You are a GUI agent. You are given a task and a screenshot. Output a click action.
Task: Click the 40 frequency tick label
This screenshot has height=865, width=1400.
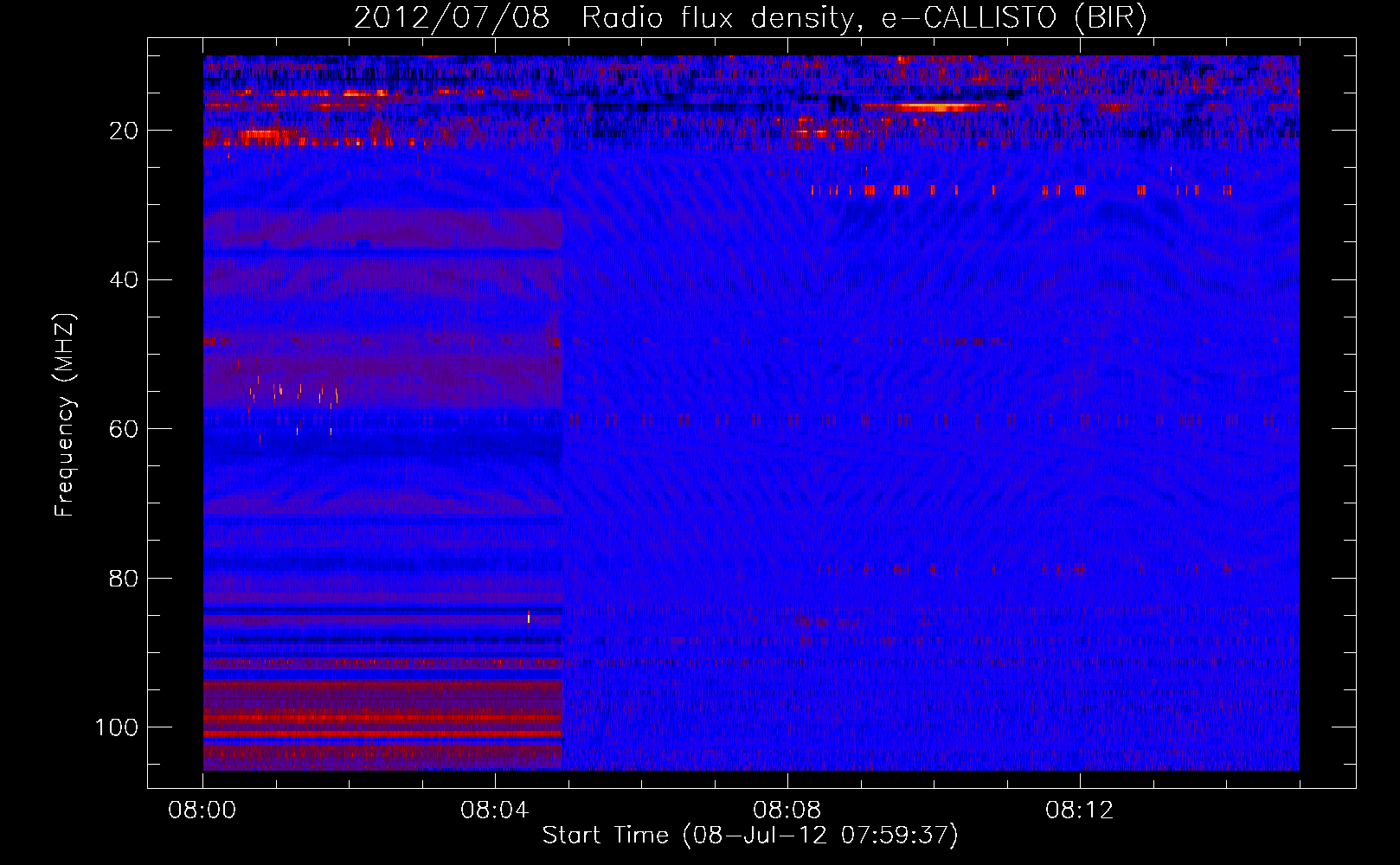coord(124,280)
